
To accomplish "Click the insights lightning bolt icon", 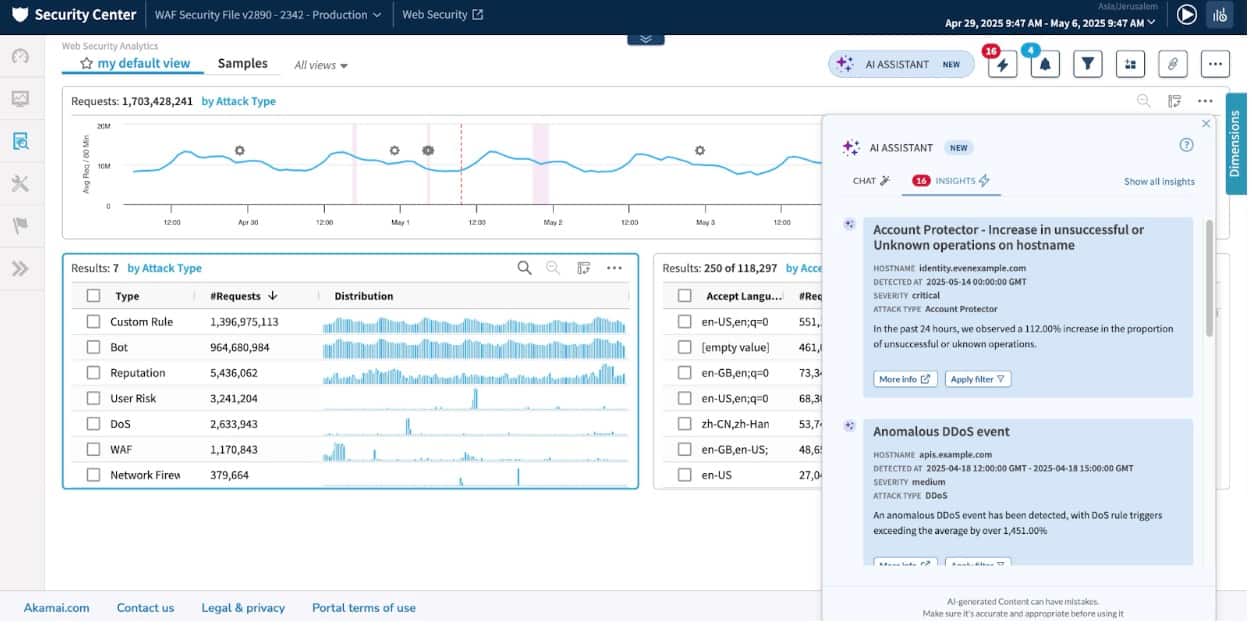I will click(1002, 64).
